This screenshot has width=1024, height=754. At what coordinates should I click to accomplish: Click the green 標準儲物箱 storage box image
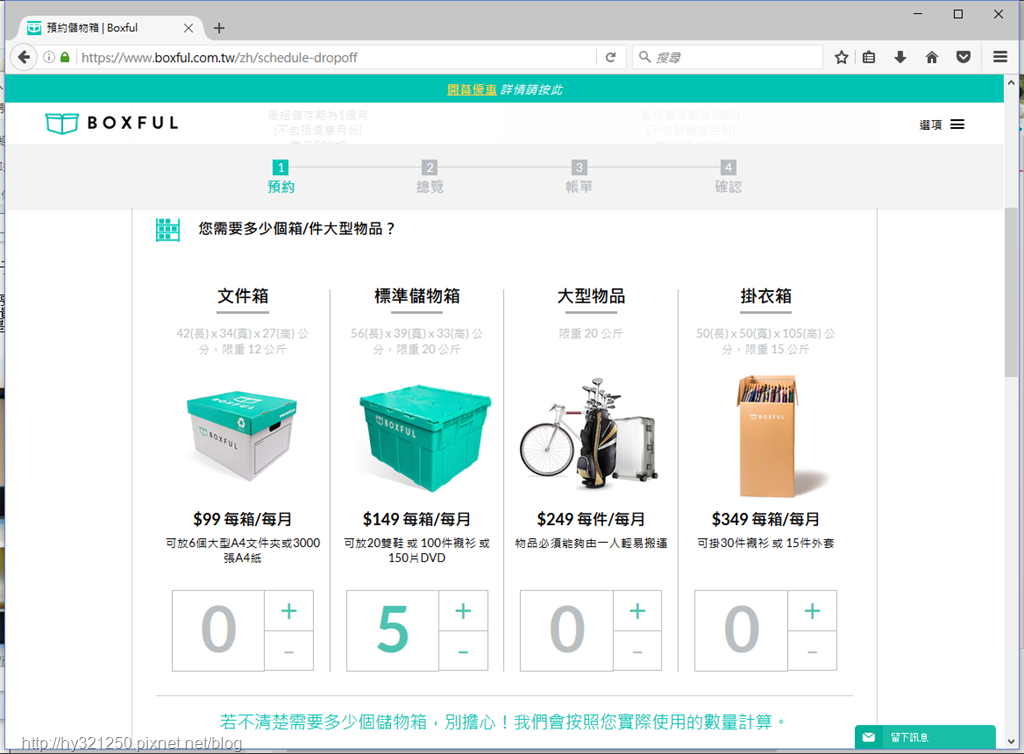(x=425, y=437)
